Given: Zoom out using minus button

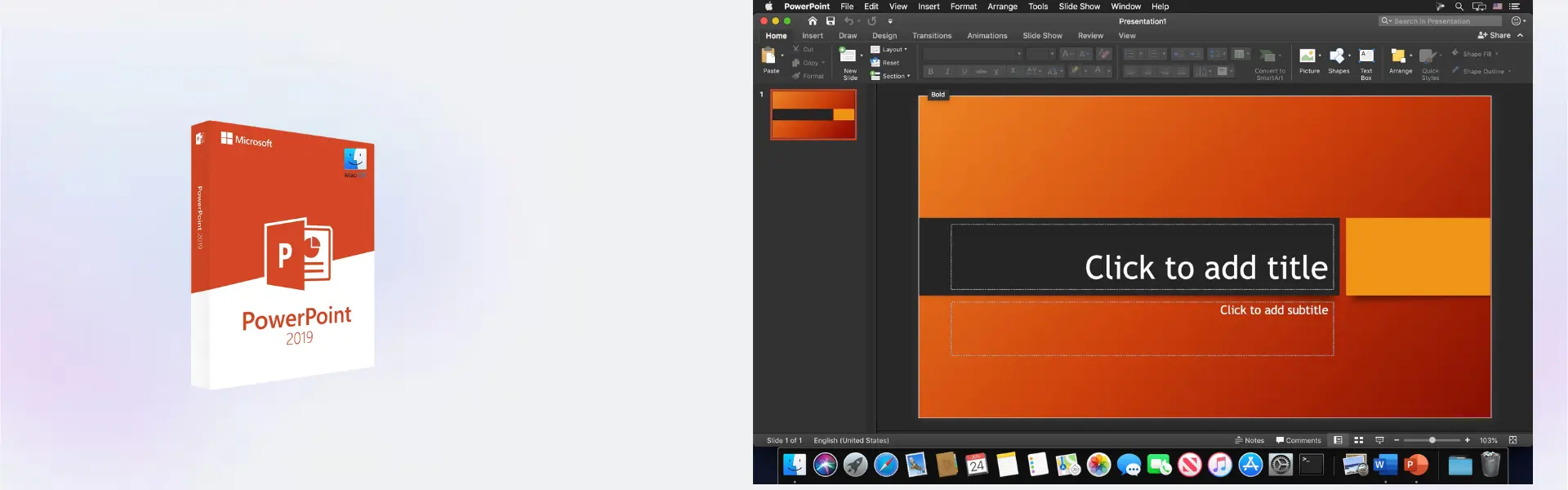Looking at the screenshot, I should click(1396, 440).
